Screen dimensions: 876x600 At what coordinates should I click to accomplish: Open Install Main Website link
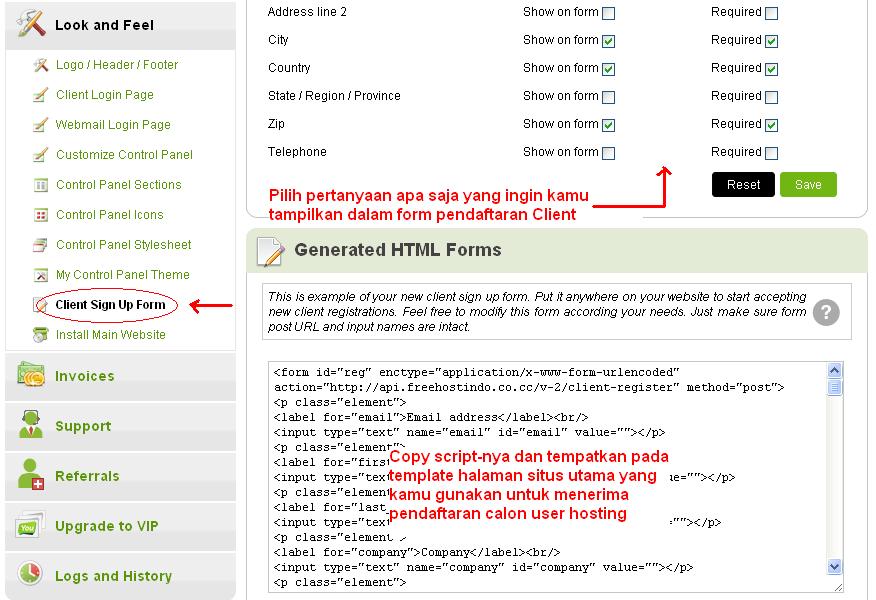pyautogui.click(x=111, y=335)
